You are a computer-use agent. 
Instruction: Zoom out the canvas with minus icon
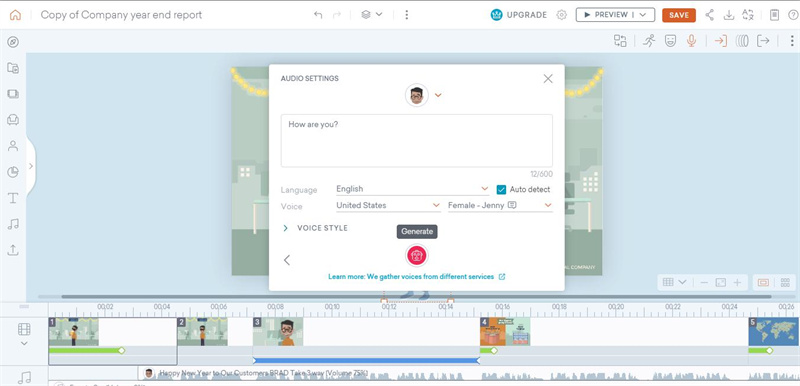click(x=704, y=282)
